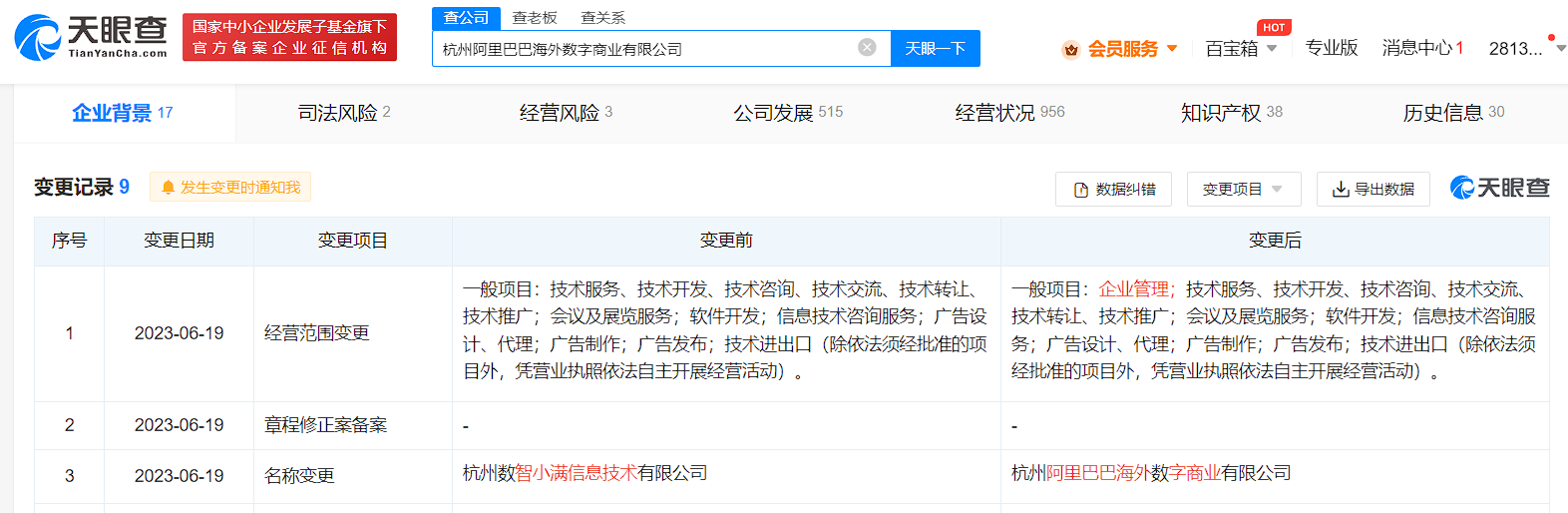Click the 2023-06-19 date in row 2

coord(179,425)
